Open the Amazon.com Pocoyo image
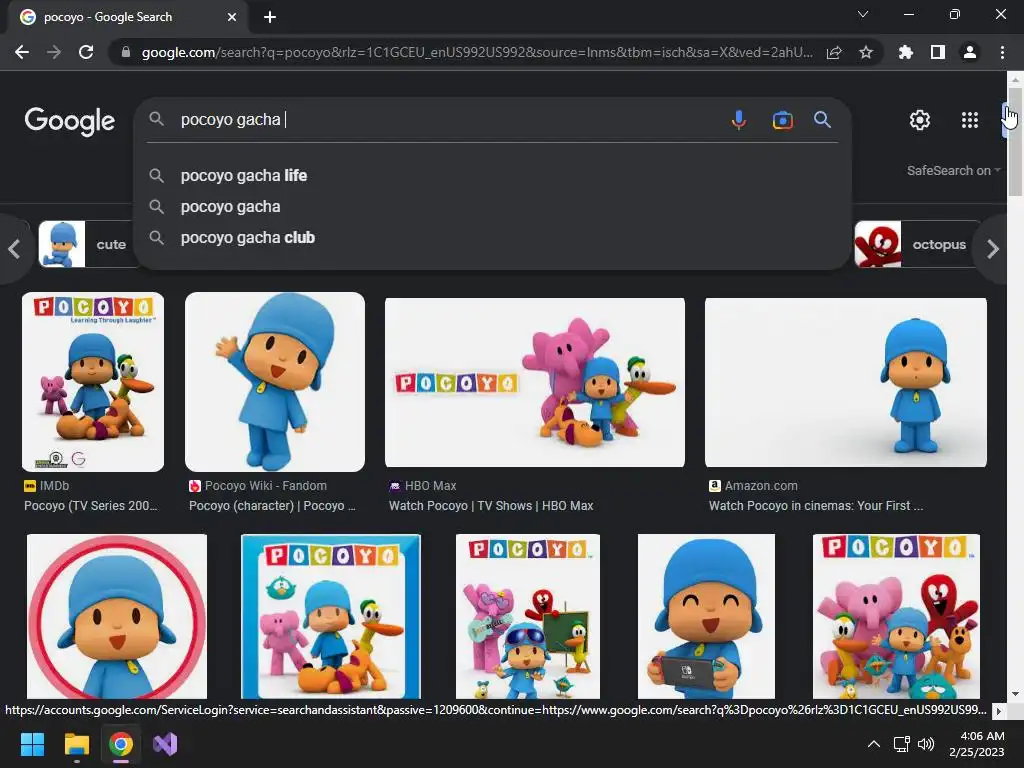1024x768 pixels. tap(846, 383)
